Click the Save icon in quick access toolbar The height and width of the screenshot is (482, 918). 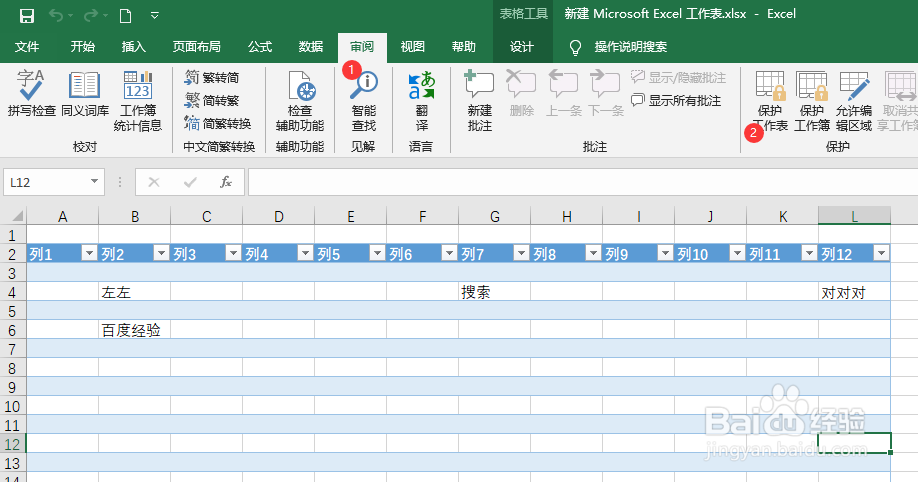(26, 16)
